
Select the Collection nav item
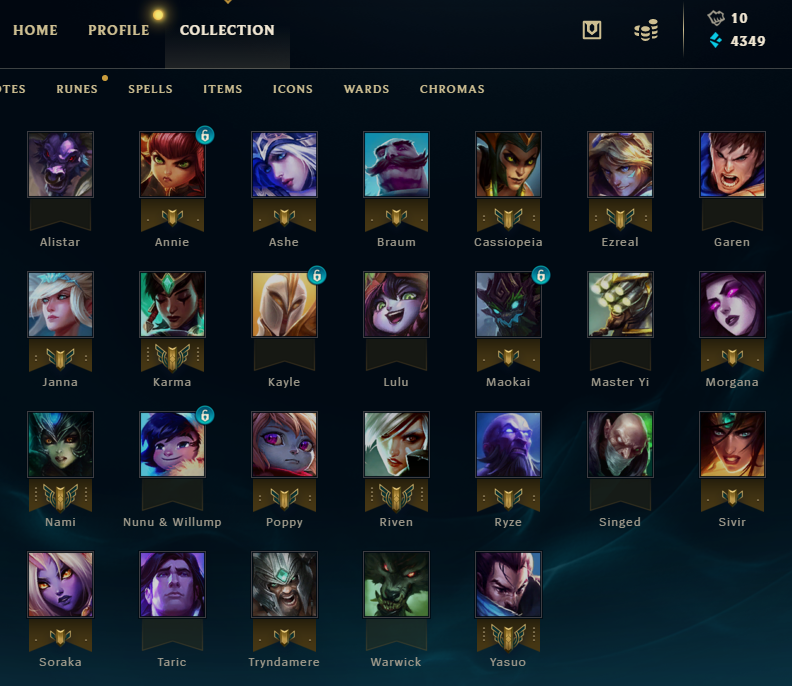click(227, 30)
